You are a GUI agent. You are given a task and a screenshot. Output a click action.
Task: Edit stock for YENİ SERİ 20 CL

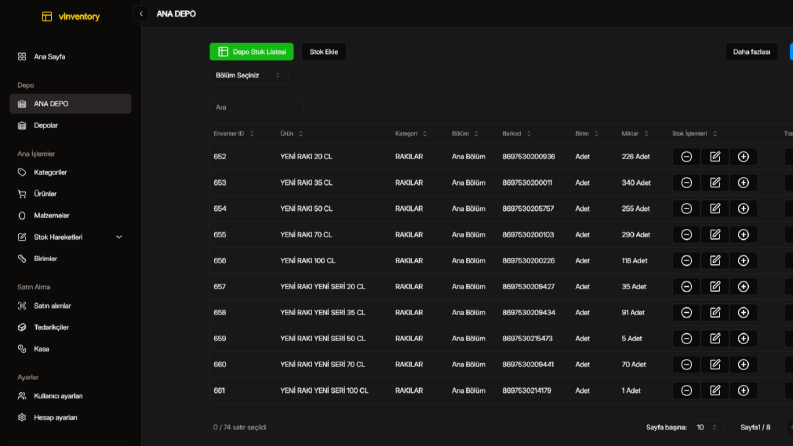pyautogui.click(x=715, y=287)
